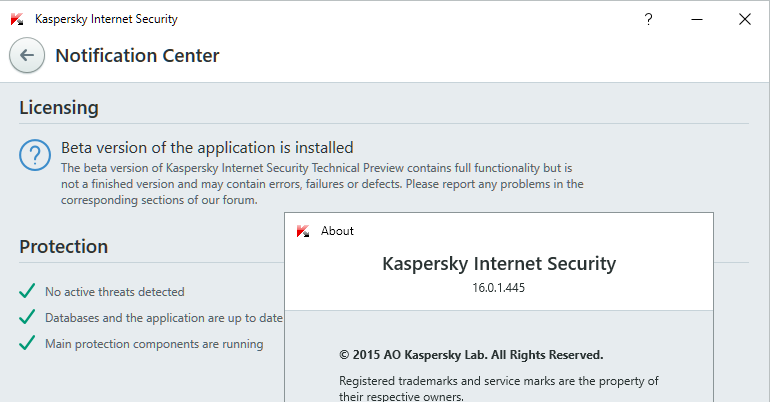
Task: Click 'No active threats detected' text
Action: (x=115, y=292)
